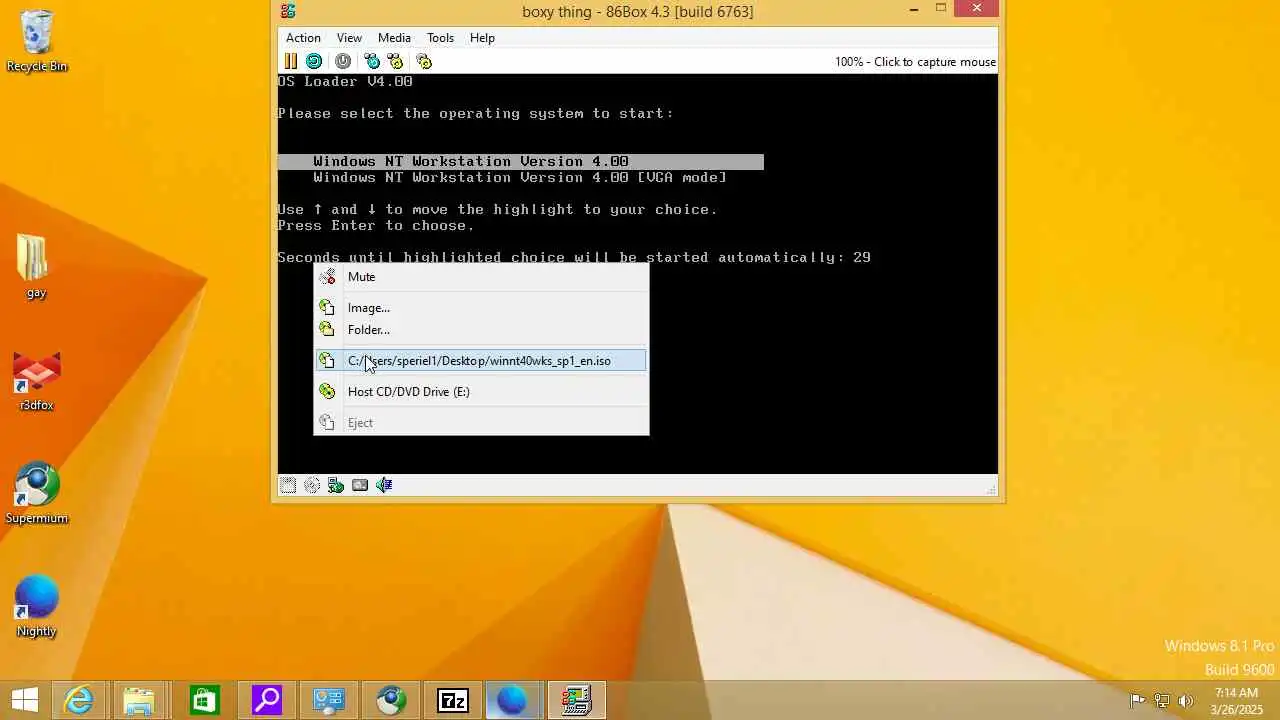1280x720 pixels.
Task: Click the folder disc icon beside Folder...
Action: 327,329
